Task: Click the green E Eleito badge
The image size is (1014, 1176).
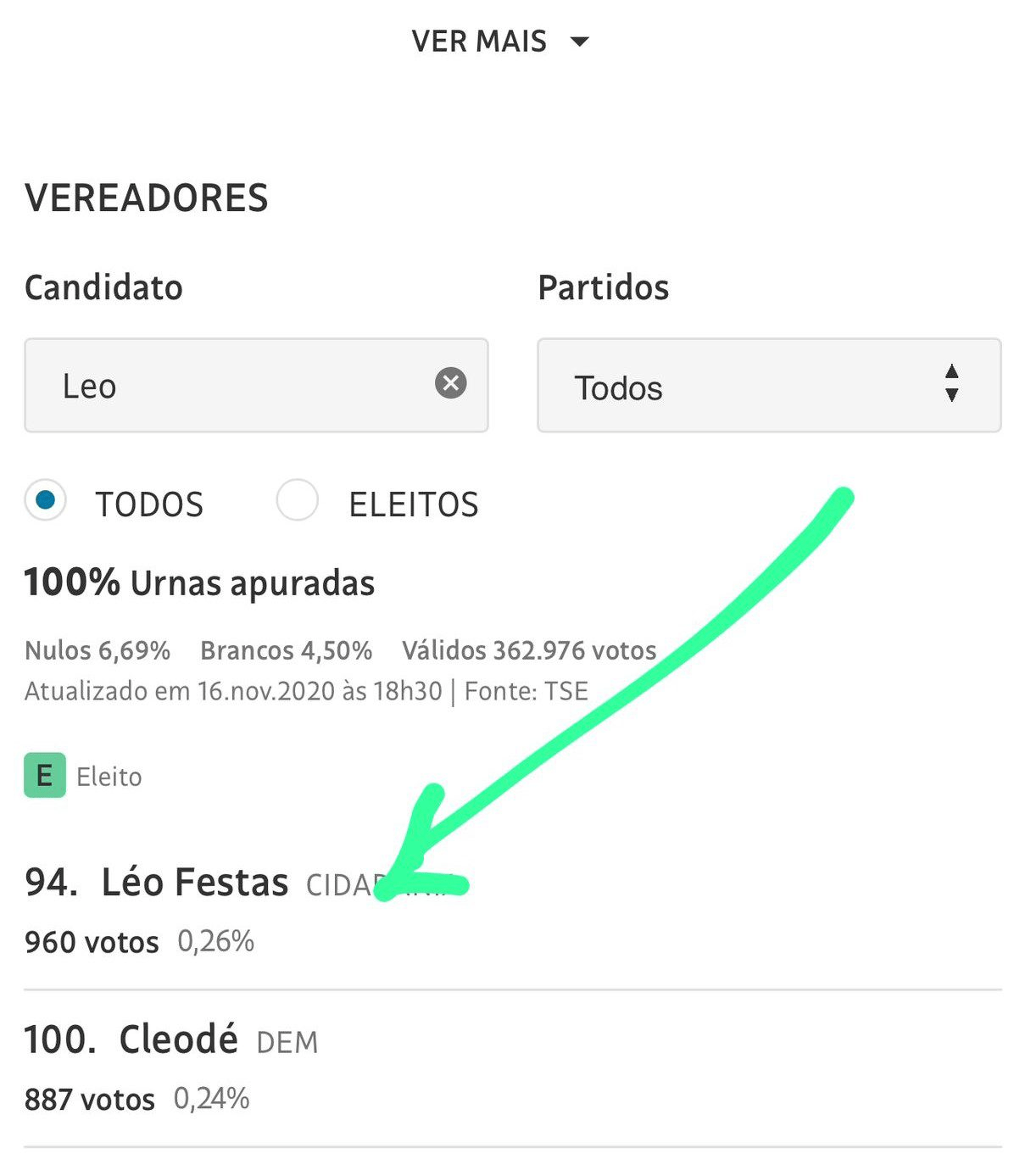Action: coord(45,776)
